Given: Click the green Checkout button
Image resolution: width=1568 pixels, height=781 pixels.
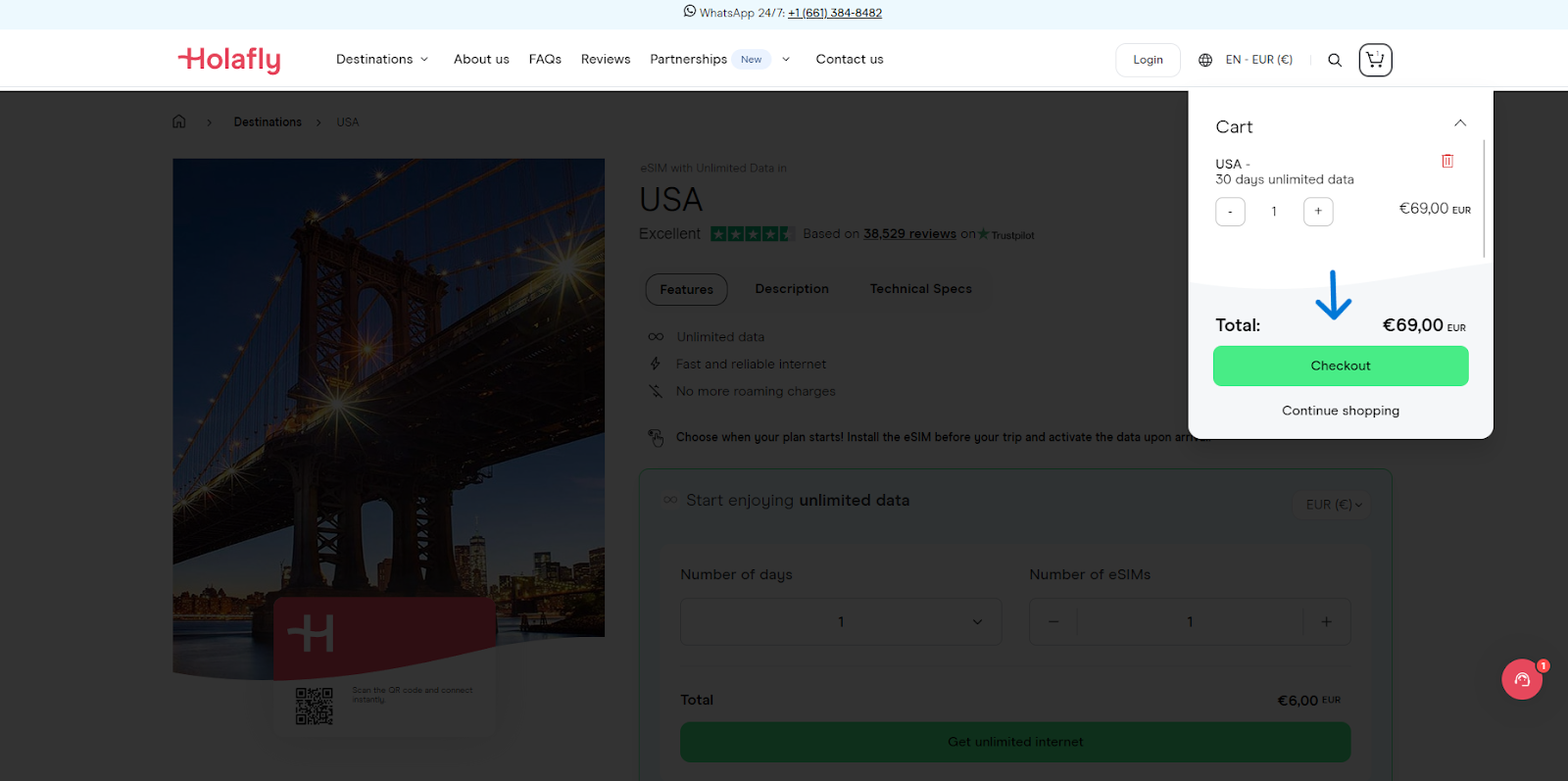Looking at the screenshot, I should (1341, 366).
